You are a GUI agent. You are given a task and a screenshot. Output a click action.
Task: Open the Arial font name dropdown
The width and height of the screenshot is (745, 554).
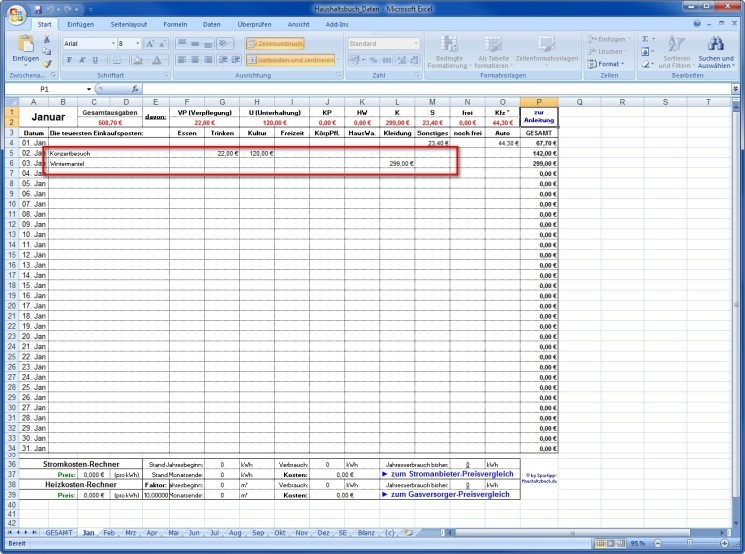point(114,44)
